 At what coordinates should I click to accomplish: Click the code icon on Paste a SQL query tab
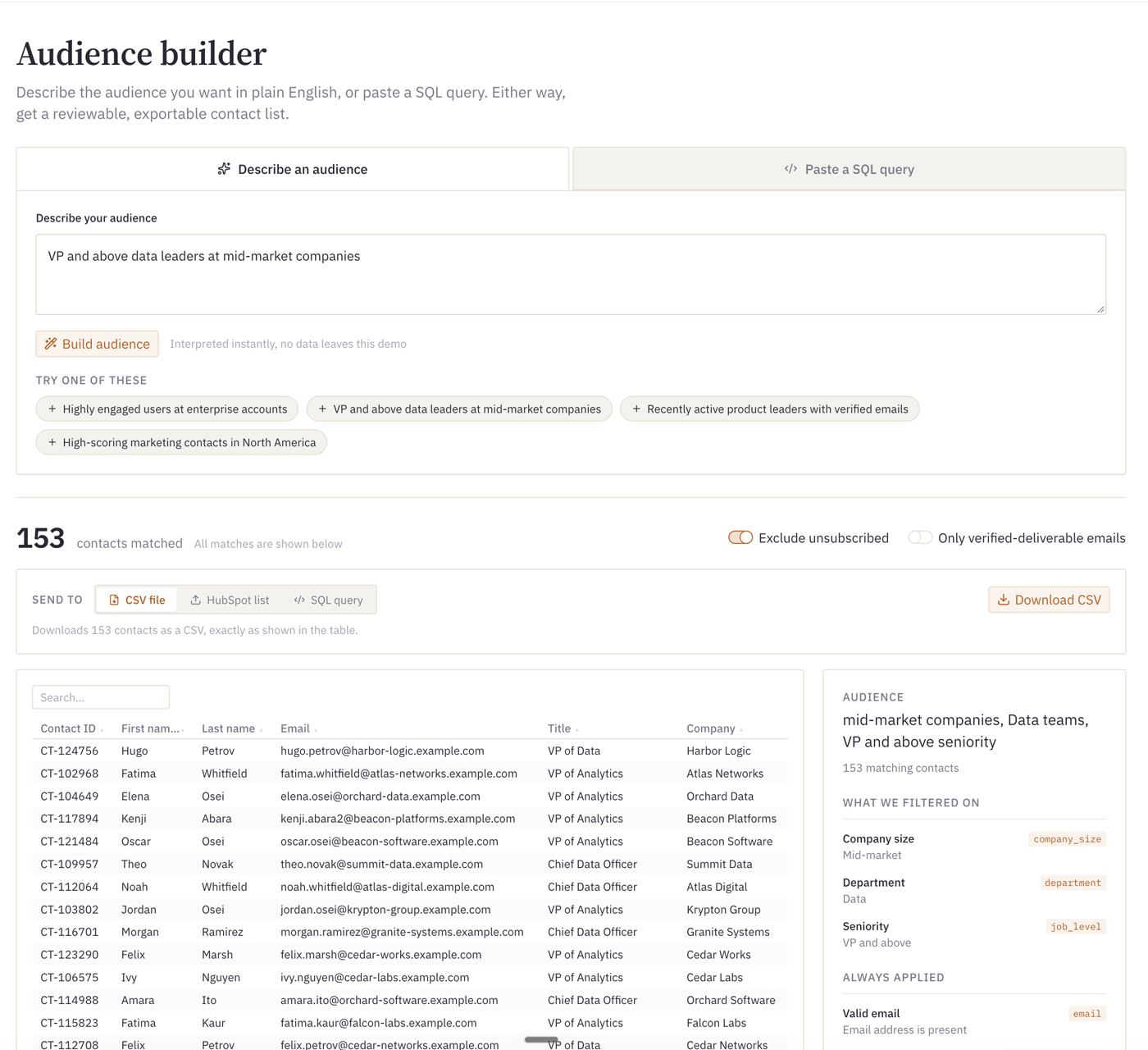pyautogui.click(x=790, y=169)
